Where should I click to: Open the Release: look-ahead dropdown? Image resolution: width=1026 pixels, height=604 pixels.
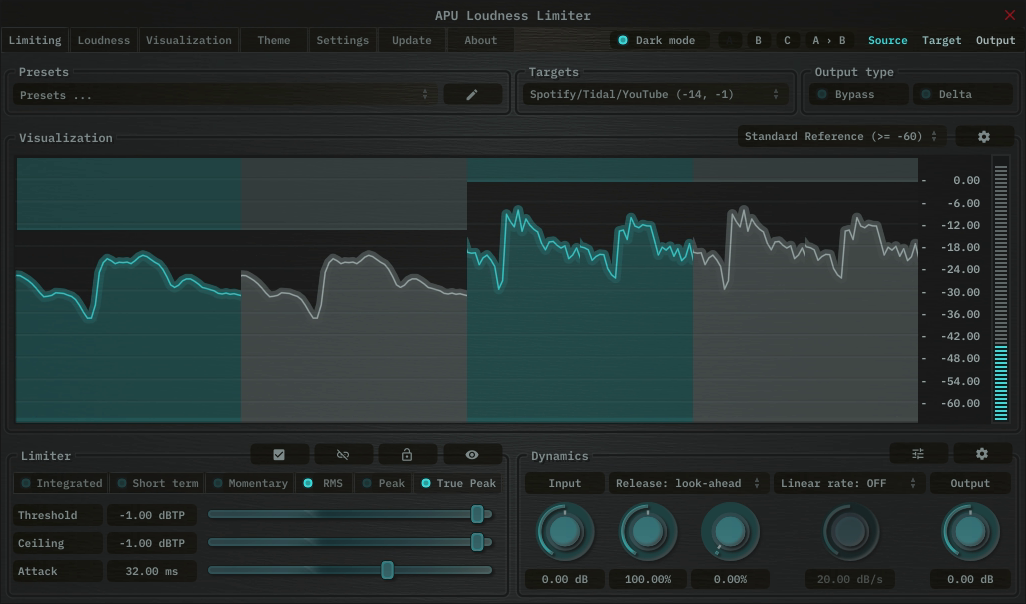tap(688, 484)
